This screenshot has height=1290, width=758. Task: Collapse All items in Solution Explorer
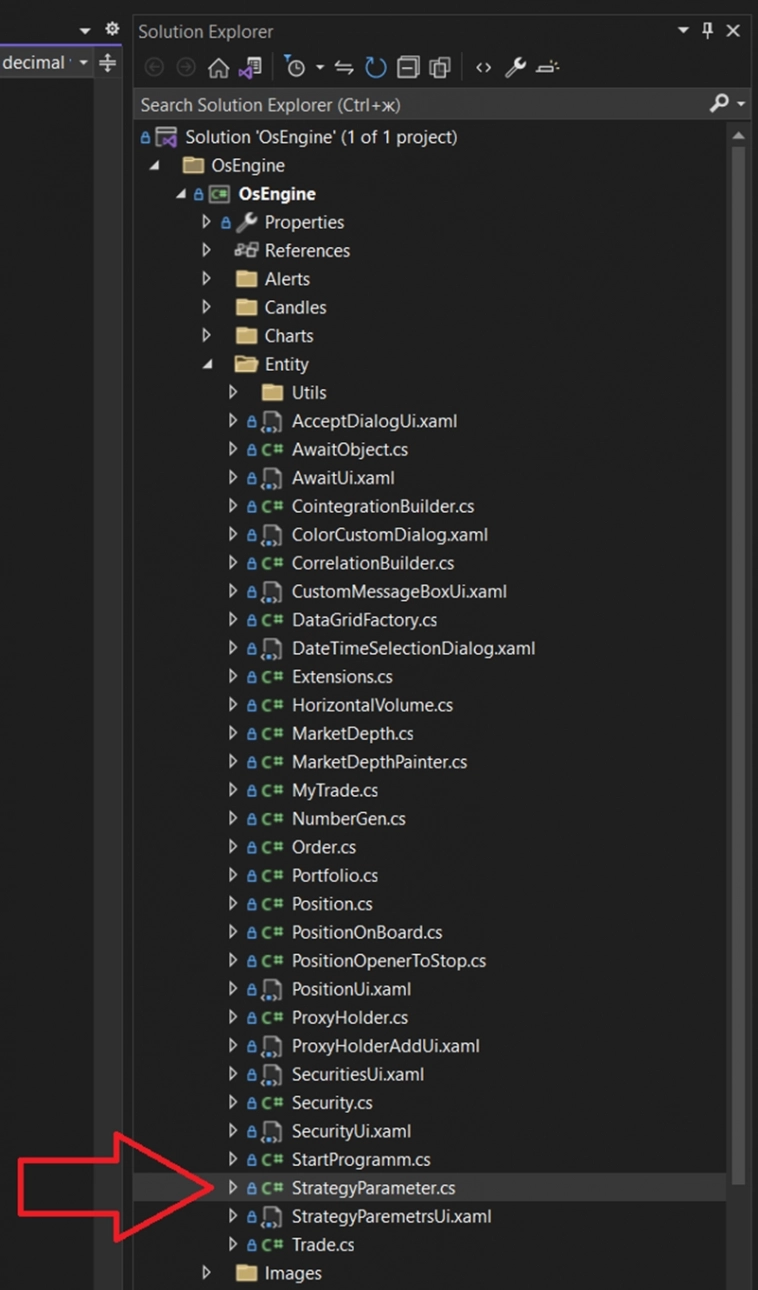(x=407, y=68)
